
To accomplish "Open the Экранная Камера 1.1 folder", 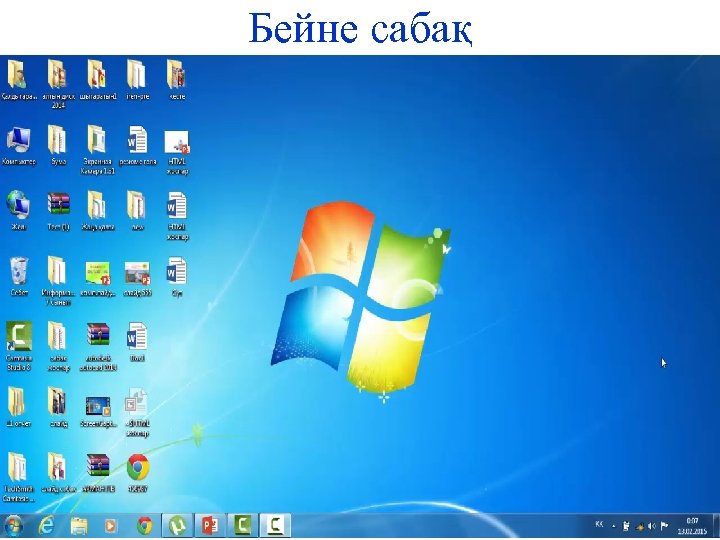I will pyautogui.click(x=97, y=151).
